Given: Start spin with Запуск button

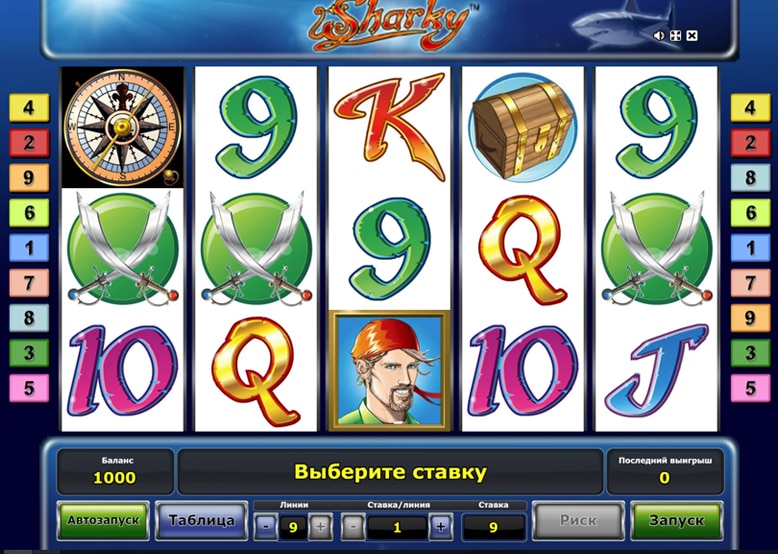Looking at the screenshot, I should (x=676, y=521).
